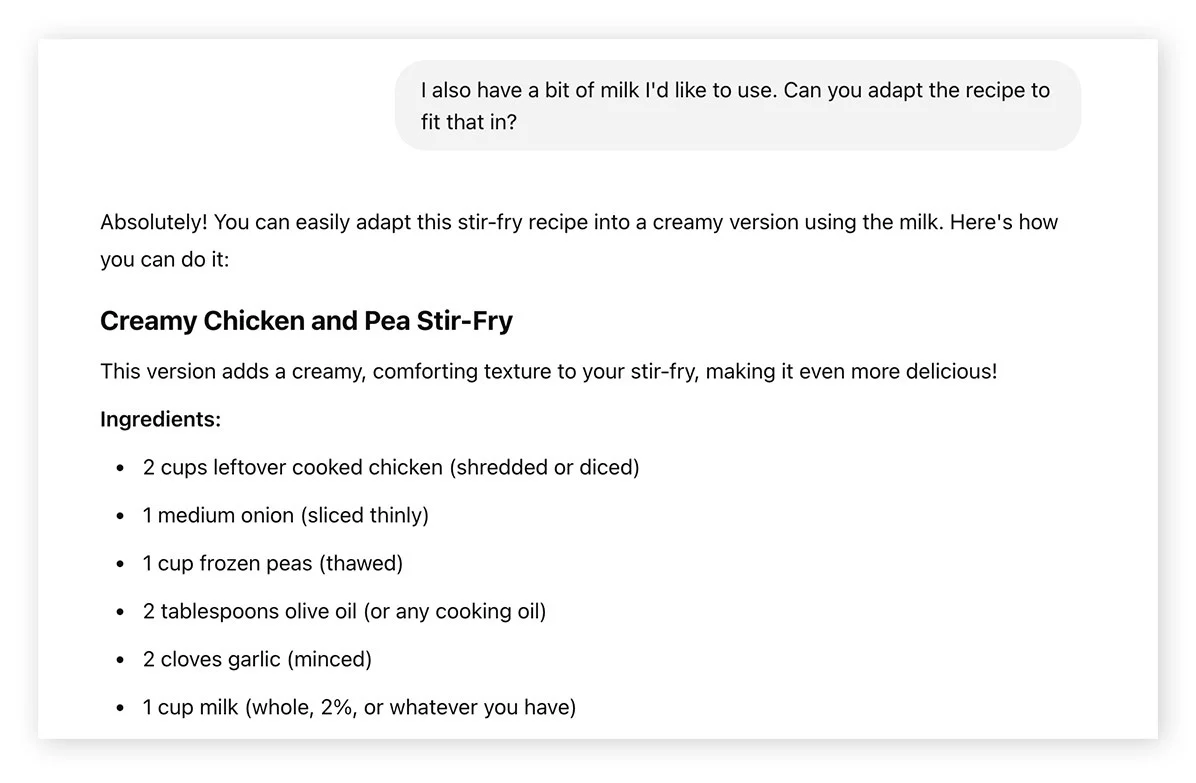The height and width of the screenshot is (783, 1196).
Task: Click the sentence starting "This version adds"
Action: (548, 372)
